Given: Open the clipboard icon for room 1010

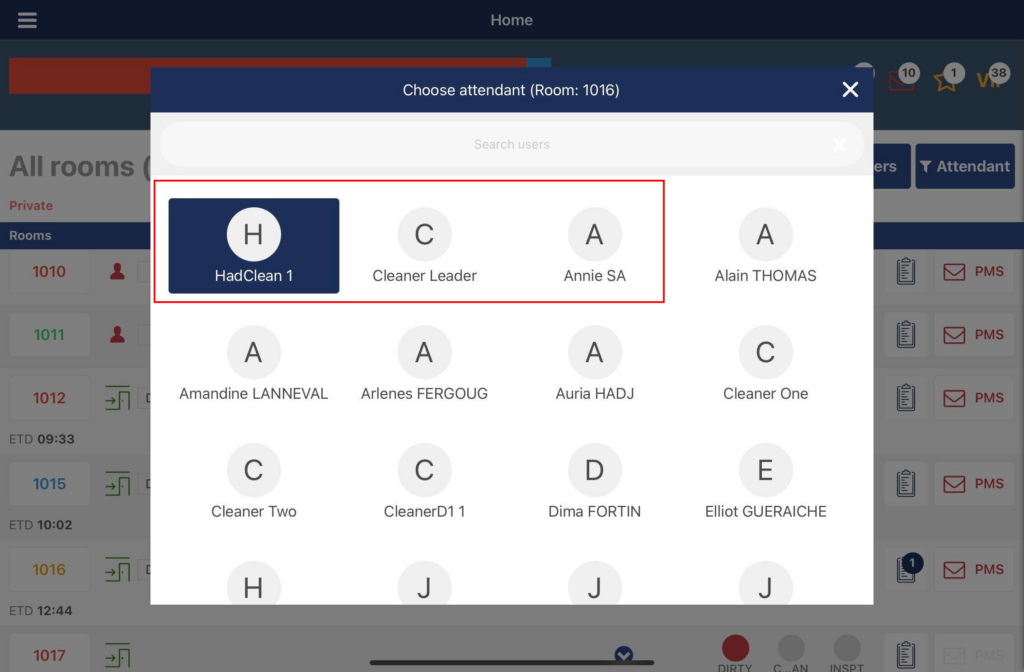Looking at the screenshot, I should tap(906, 272).
